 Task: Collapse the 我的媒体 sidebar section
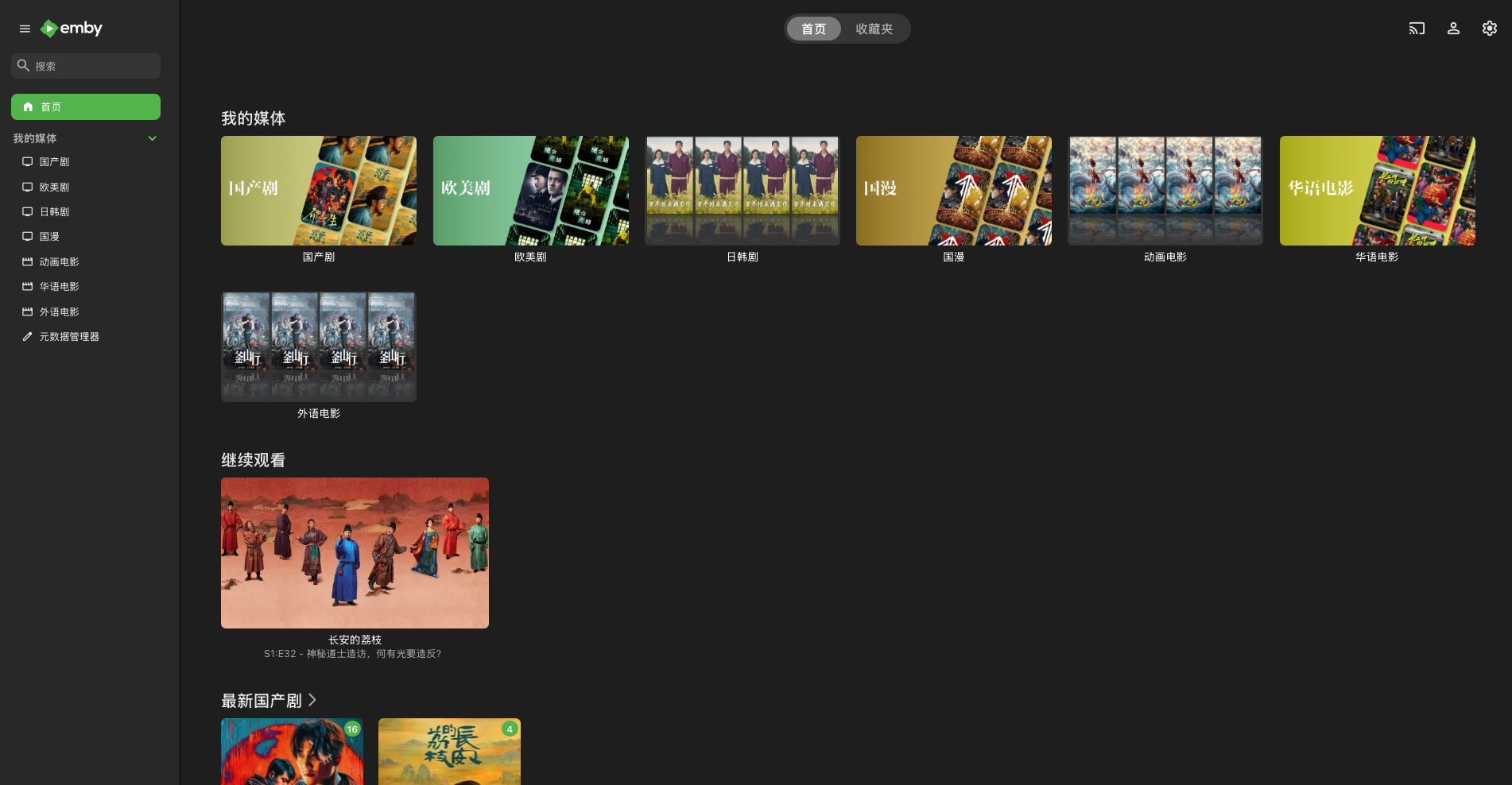tap(152, 138)
